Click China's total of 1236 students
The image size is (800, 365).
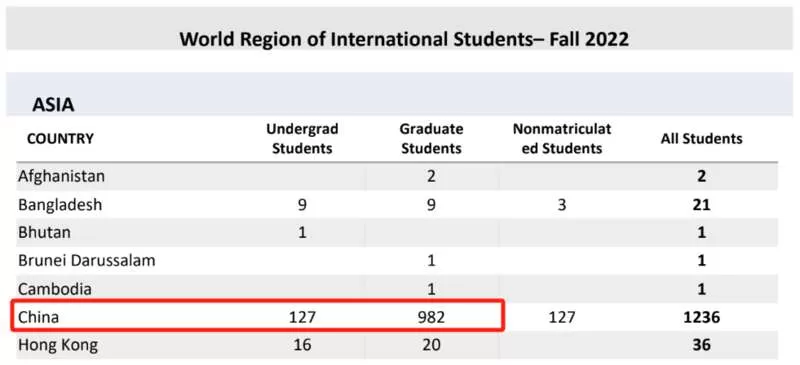[702, 318]
